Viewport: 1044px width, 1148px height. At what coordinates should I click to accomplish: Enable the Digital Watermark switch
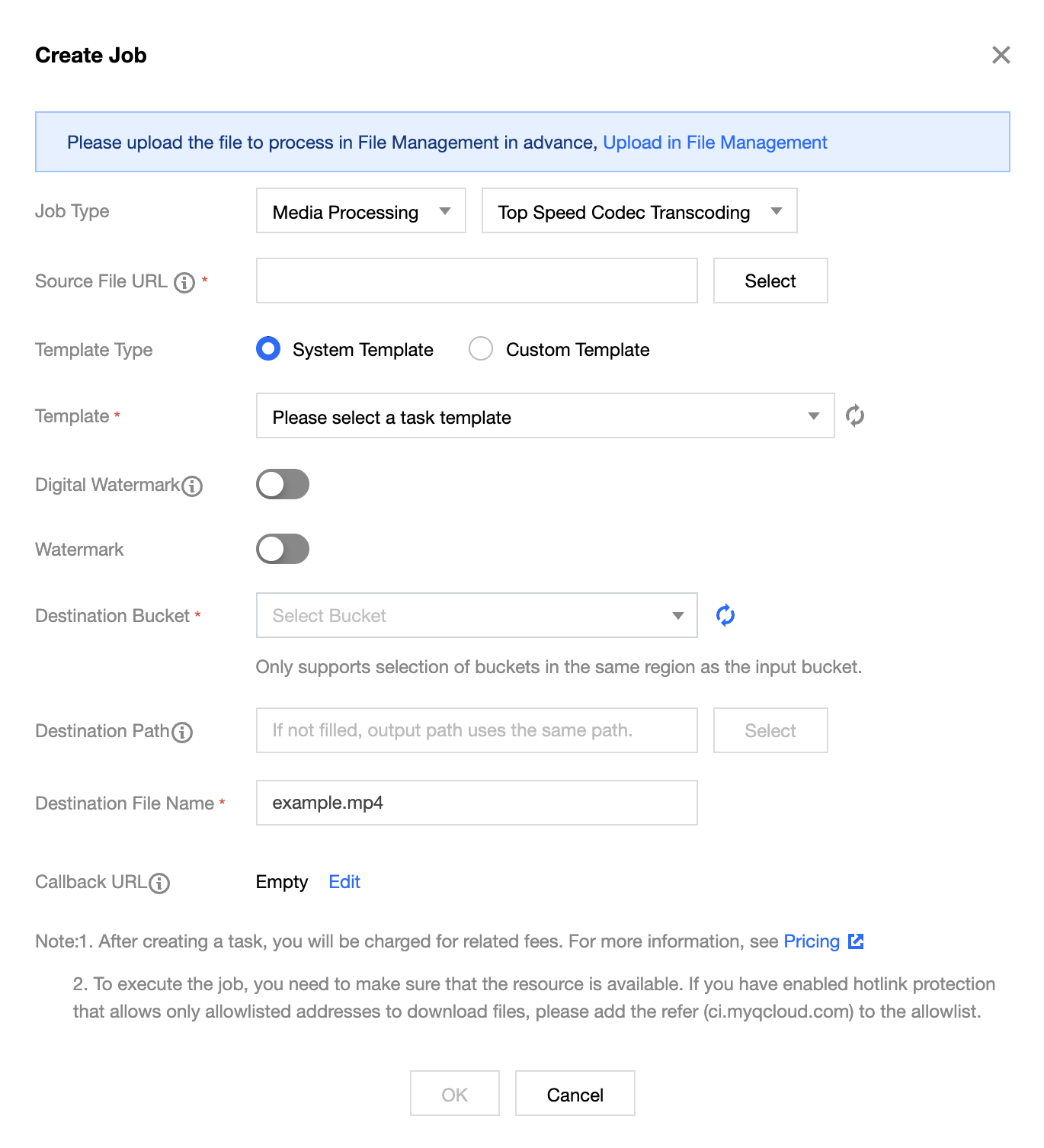point(283,485)
